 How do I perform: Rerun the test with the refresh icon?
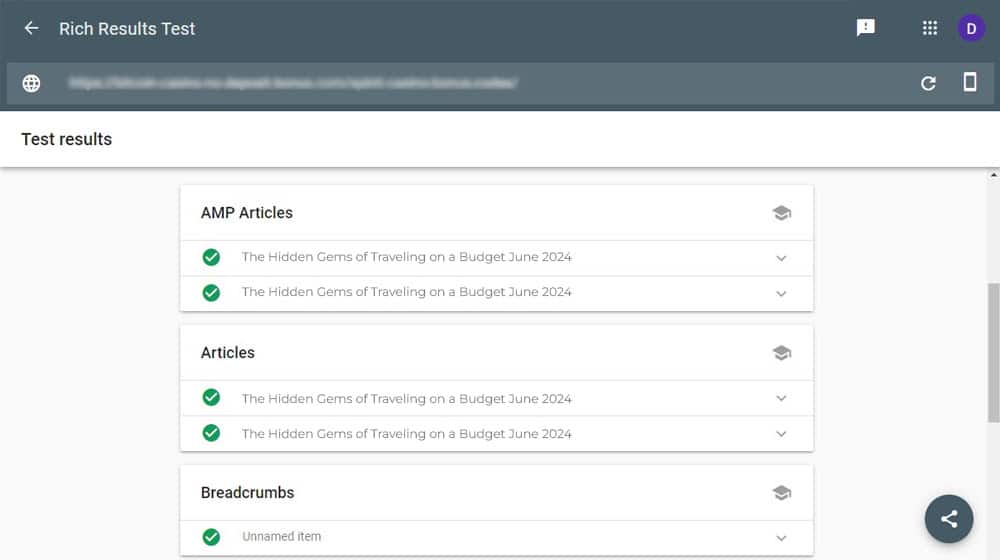928,83
